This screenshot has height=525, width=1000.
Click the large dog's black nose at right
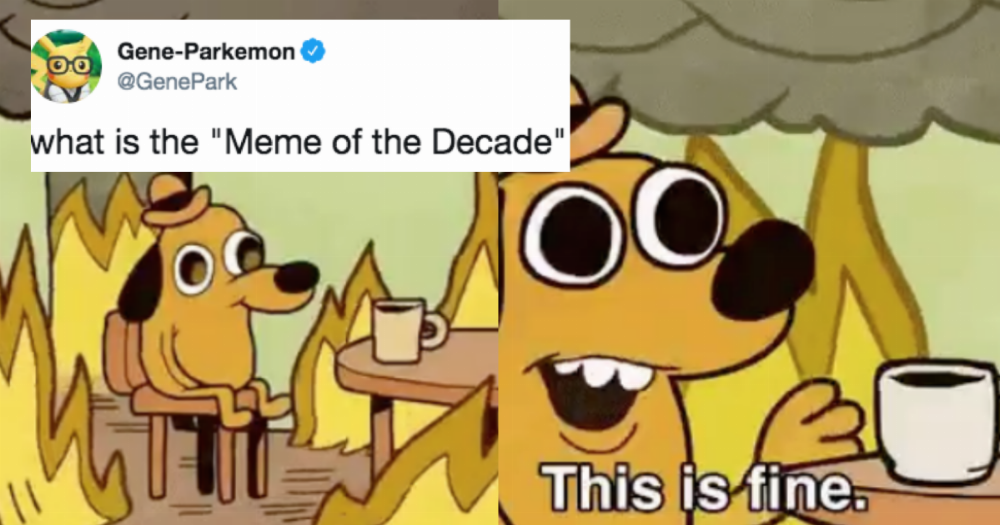click(x=763, y=269)
